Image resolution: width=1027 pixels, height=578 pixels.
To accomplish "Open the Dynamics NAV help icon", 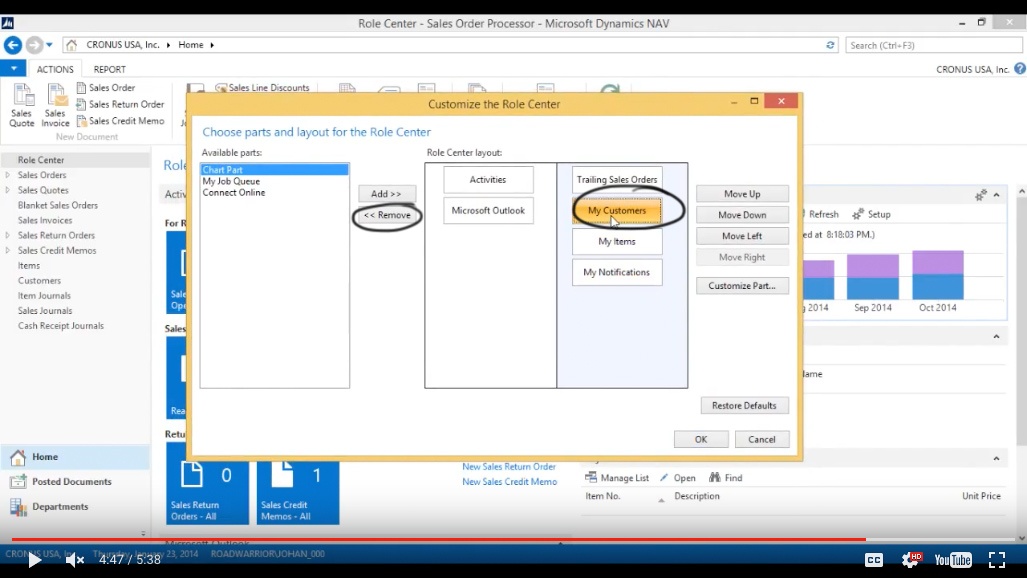I will tap(1020, 69).
